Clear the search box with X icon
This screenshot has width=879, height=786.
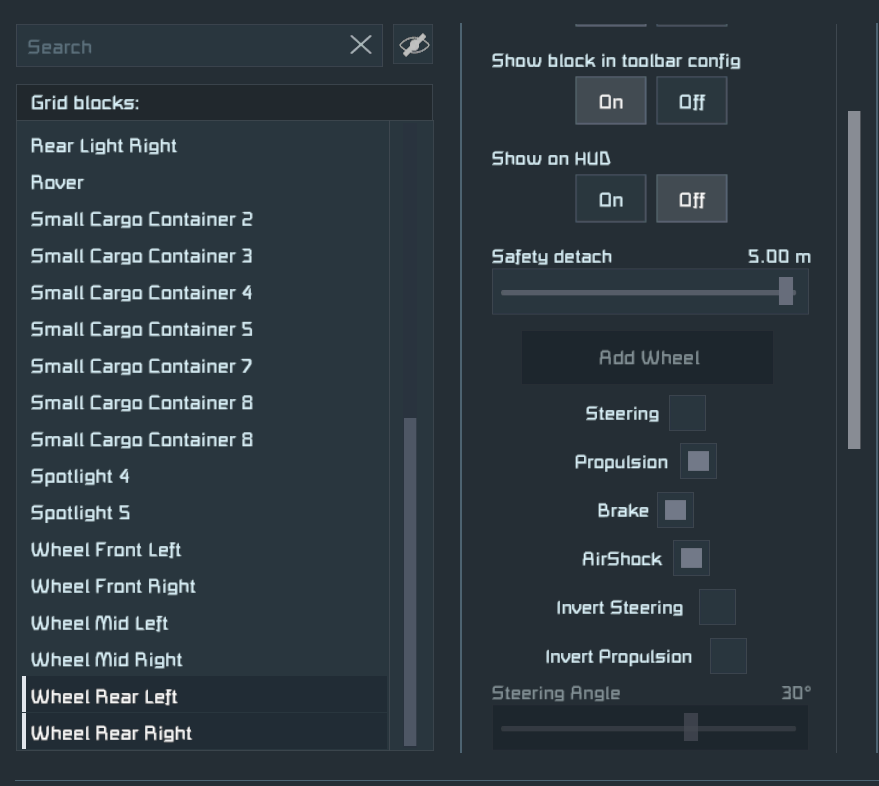[361, 45]
